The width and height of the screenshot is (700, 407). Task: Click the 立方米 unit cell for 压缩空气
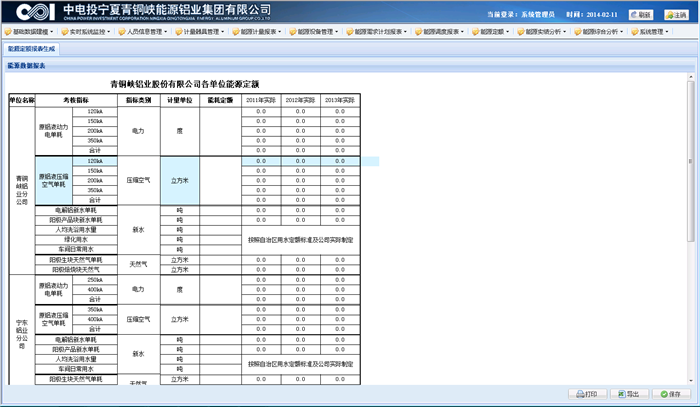tap(180, 180)
